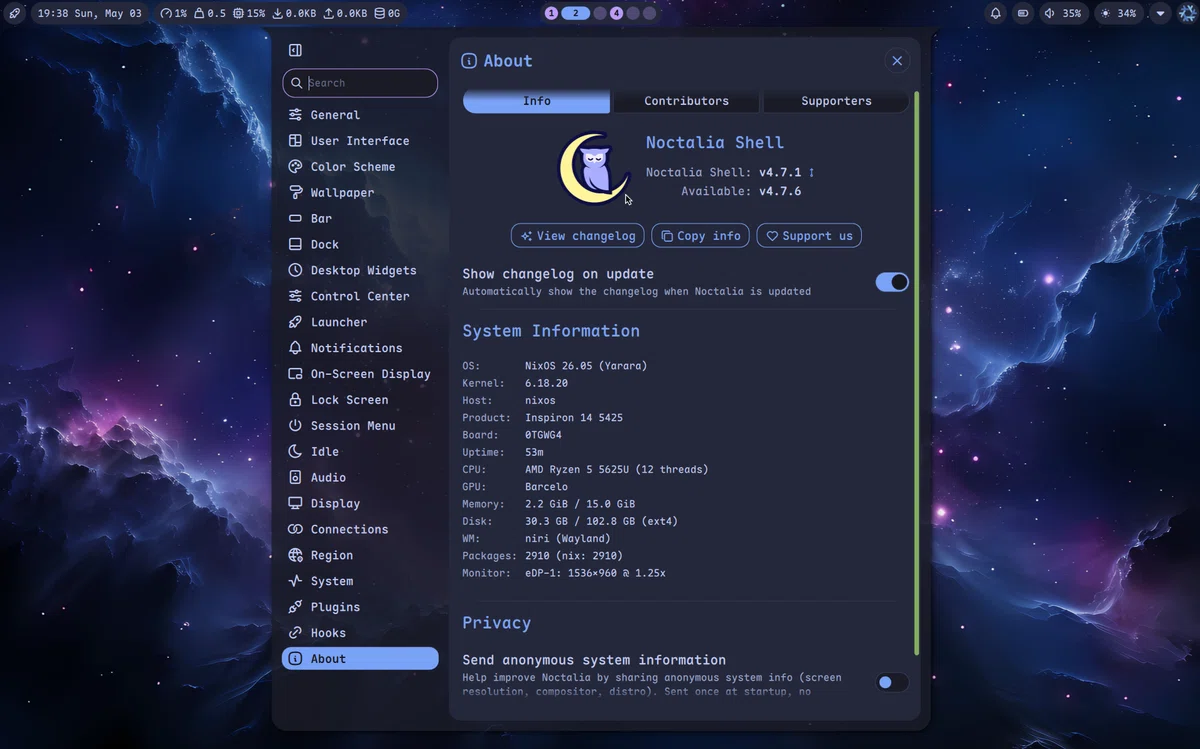Open Color Scheme palette icon

pos(295,167)
